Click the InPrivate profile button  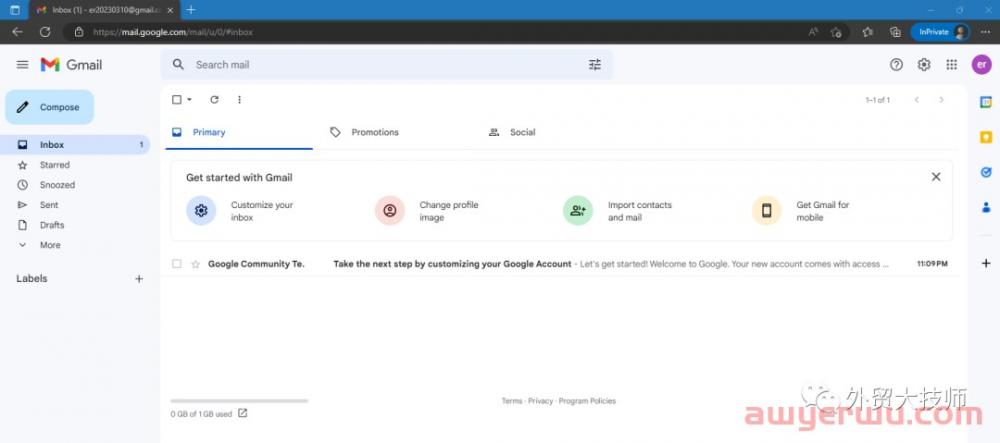(940, 32)
